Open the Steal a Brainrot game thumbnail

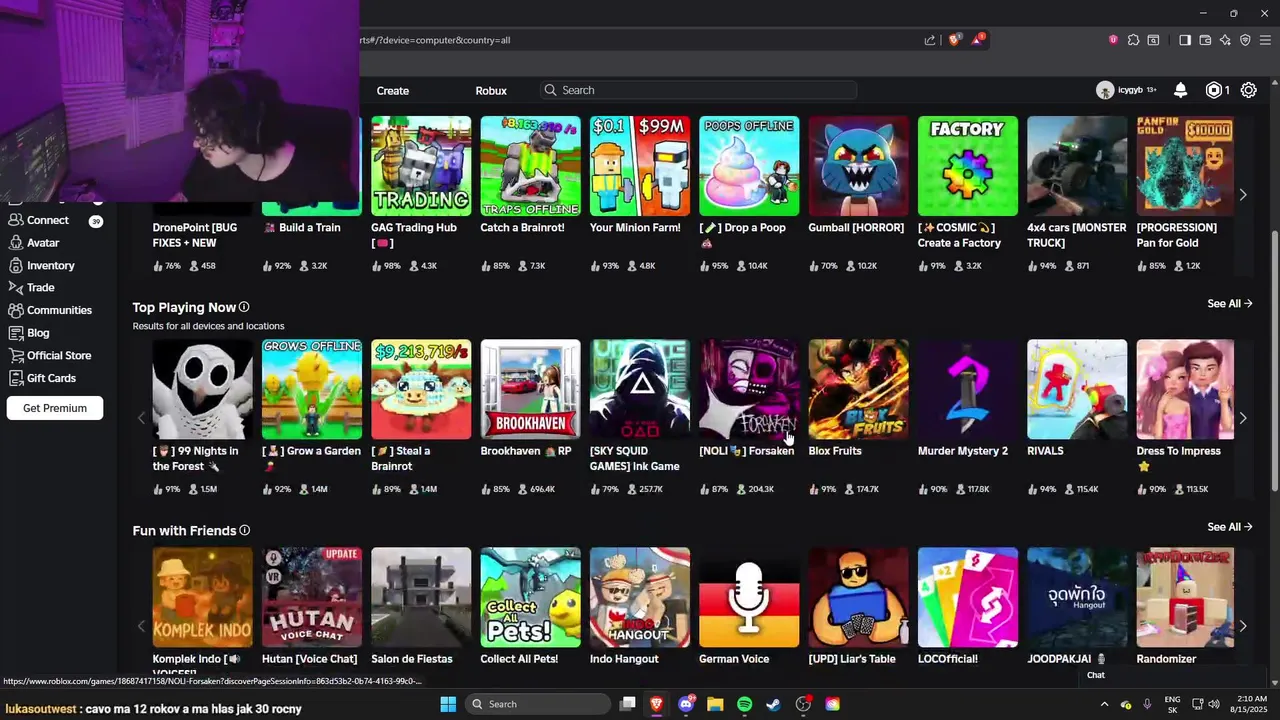tap(421, 389)
